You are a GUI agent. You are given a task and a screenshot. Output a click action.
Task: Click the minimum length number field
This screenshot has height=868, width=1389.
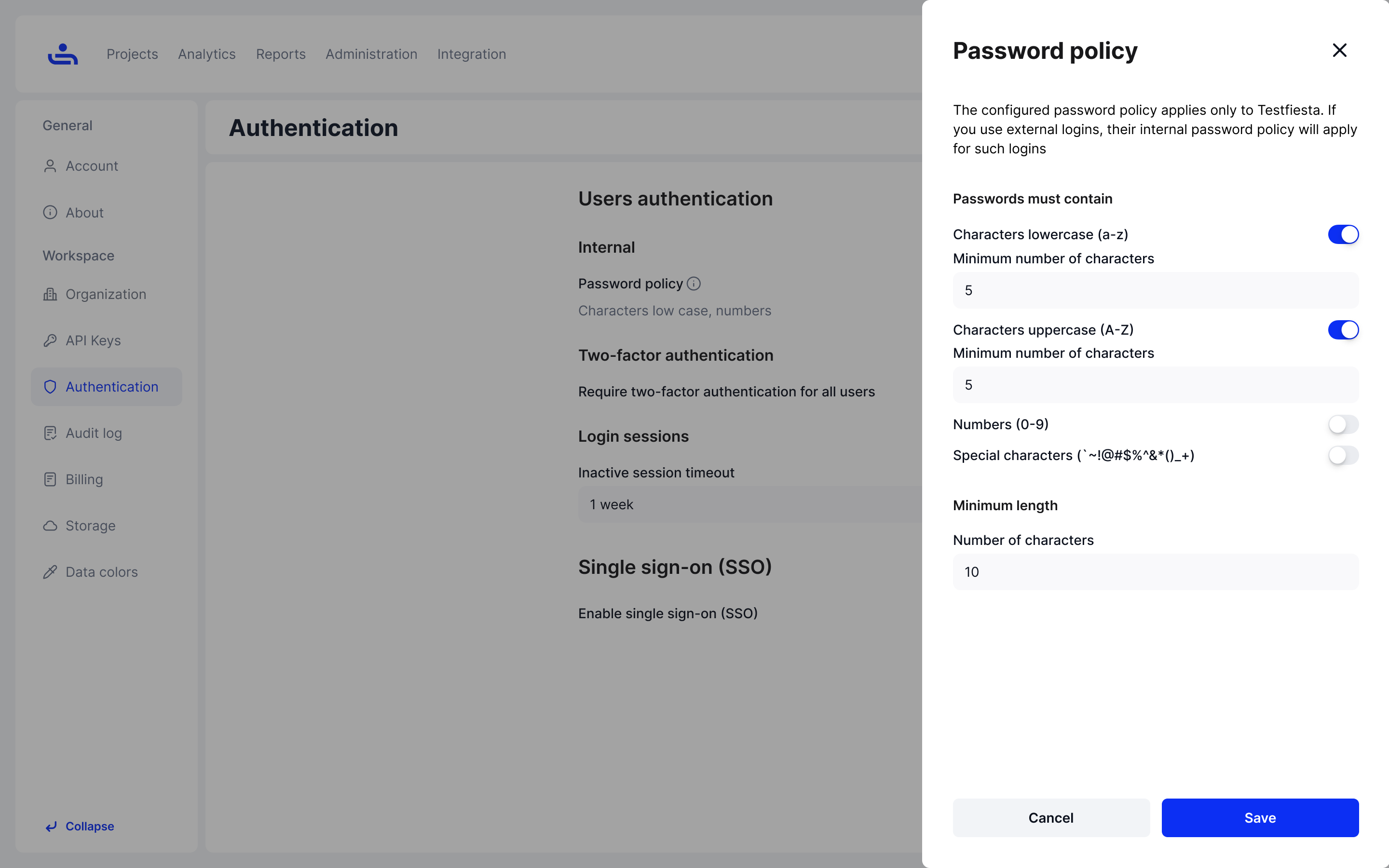tap(1155, 572)
